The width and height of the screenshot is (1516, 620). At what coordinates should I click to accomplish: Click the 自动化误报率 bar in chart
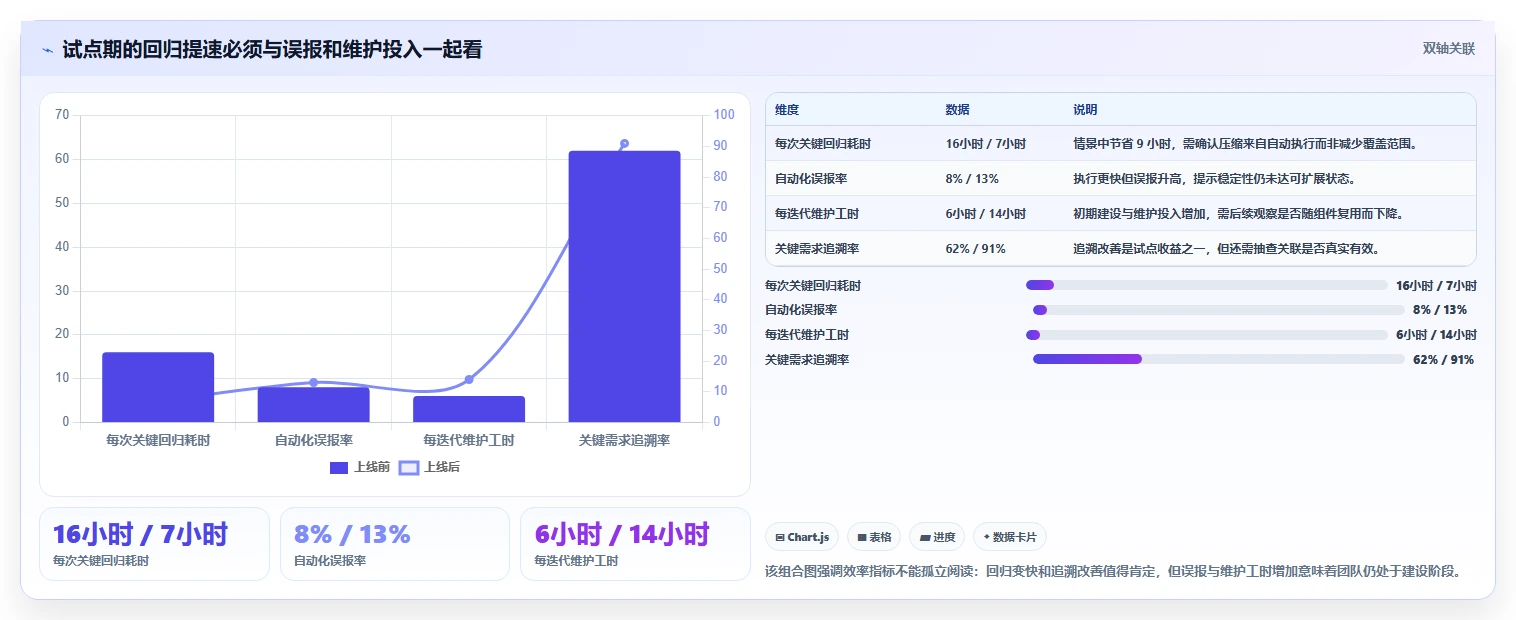[313, 404]
